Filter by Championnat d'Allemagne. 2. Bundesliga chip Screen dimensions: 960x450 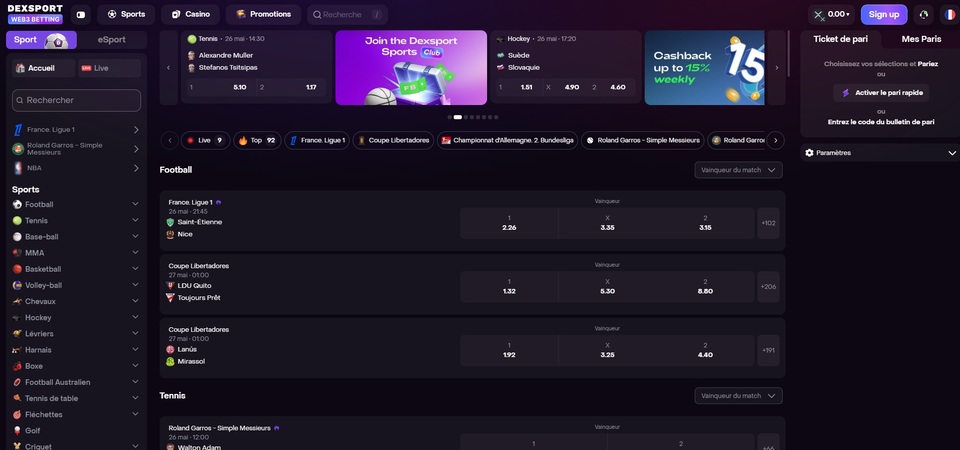[508, 140]
